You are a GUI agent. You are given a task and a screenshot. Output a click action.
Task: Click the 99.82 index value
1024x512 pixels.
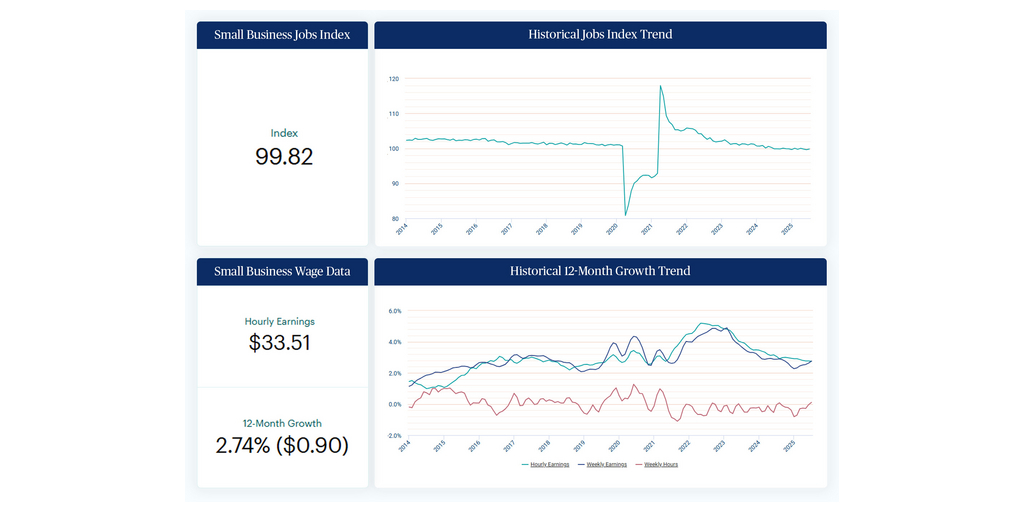click(x=284, y=157)
